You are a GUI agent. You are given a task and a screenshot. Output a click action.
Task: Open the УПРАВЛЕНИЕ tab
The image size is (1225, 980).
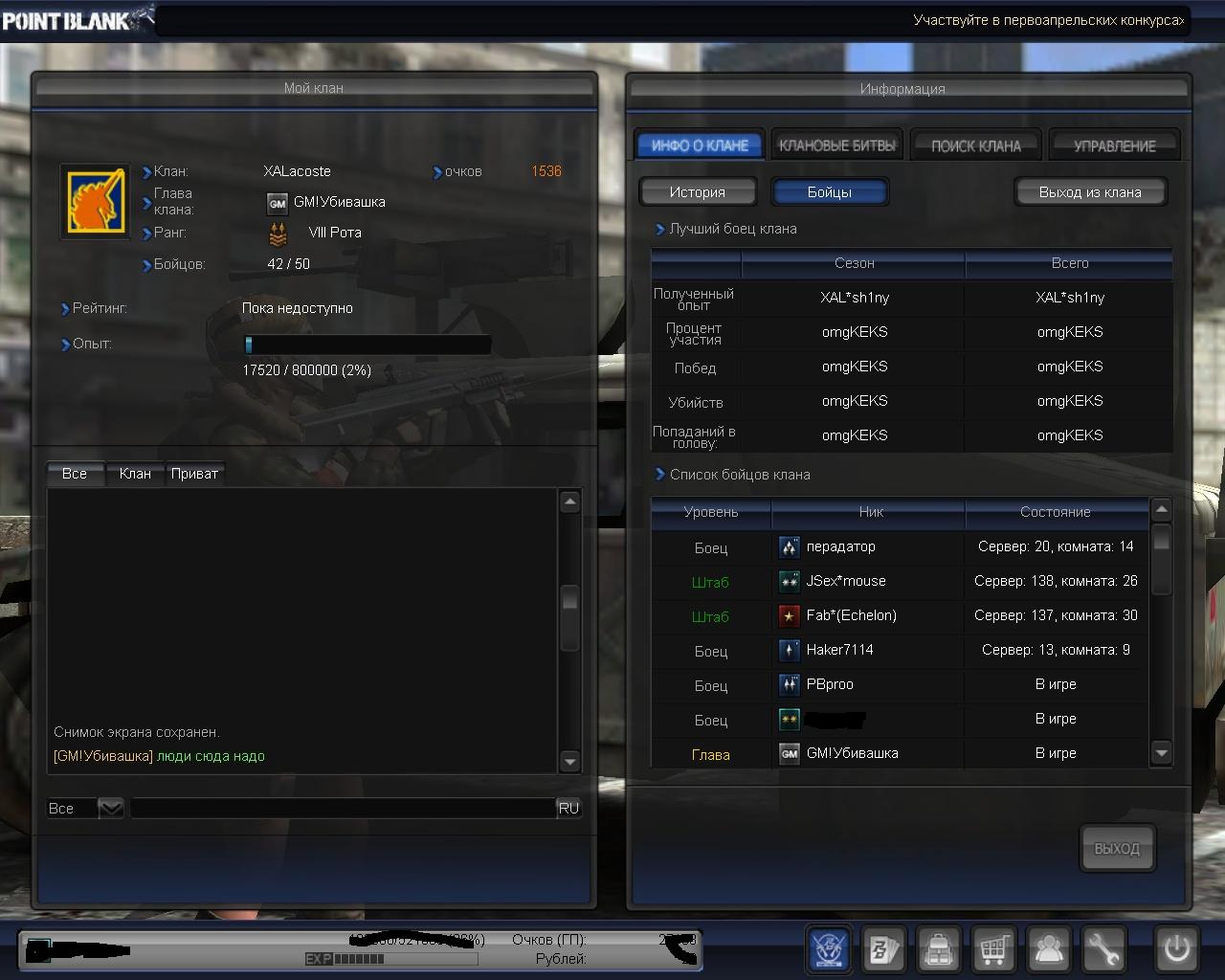point(1114,145)
